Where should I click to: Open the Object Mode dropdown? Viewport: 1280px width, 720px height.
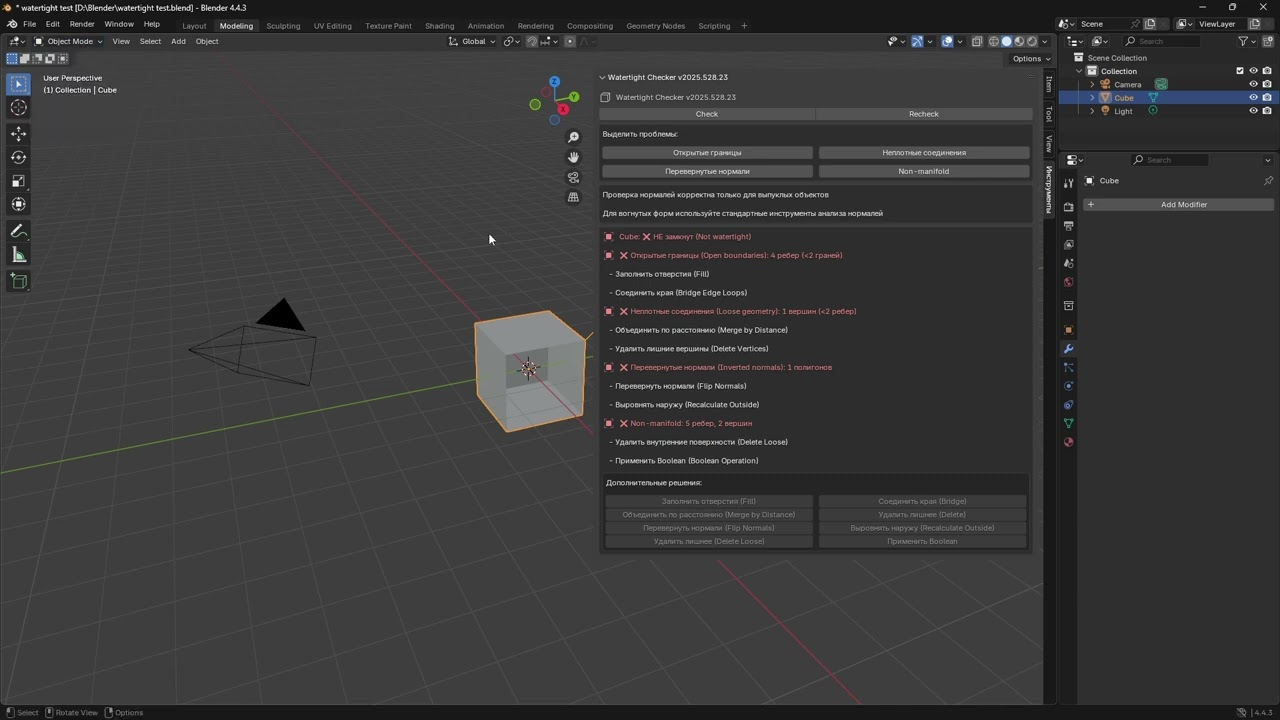[68, 41]
